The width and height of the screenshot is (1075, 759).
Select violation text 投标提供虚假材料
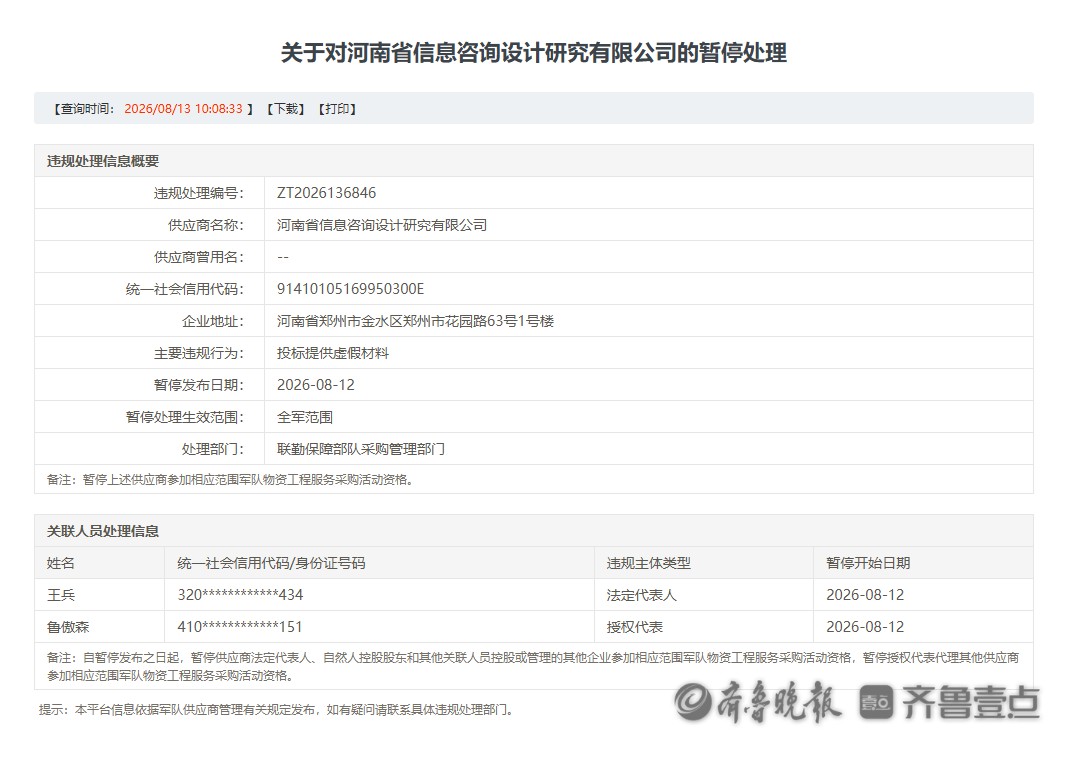333,353
